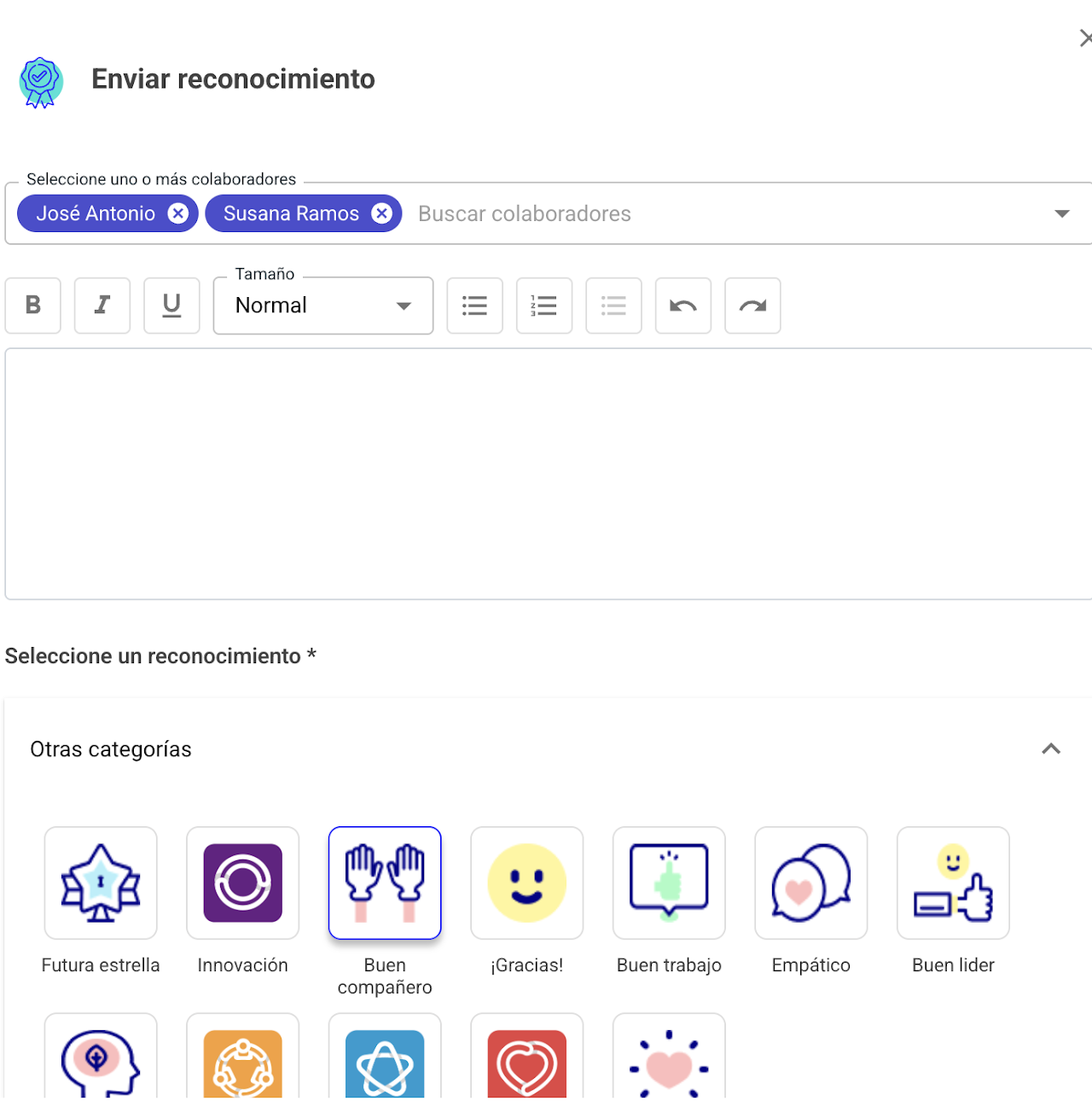Pick the ¡Gracias! smiley badge
The width and height of the screenshot is (1092, 1101).
click(527, 883)
